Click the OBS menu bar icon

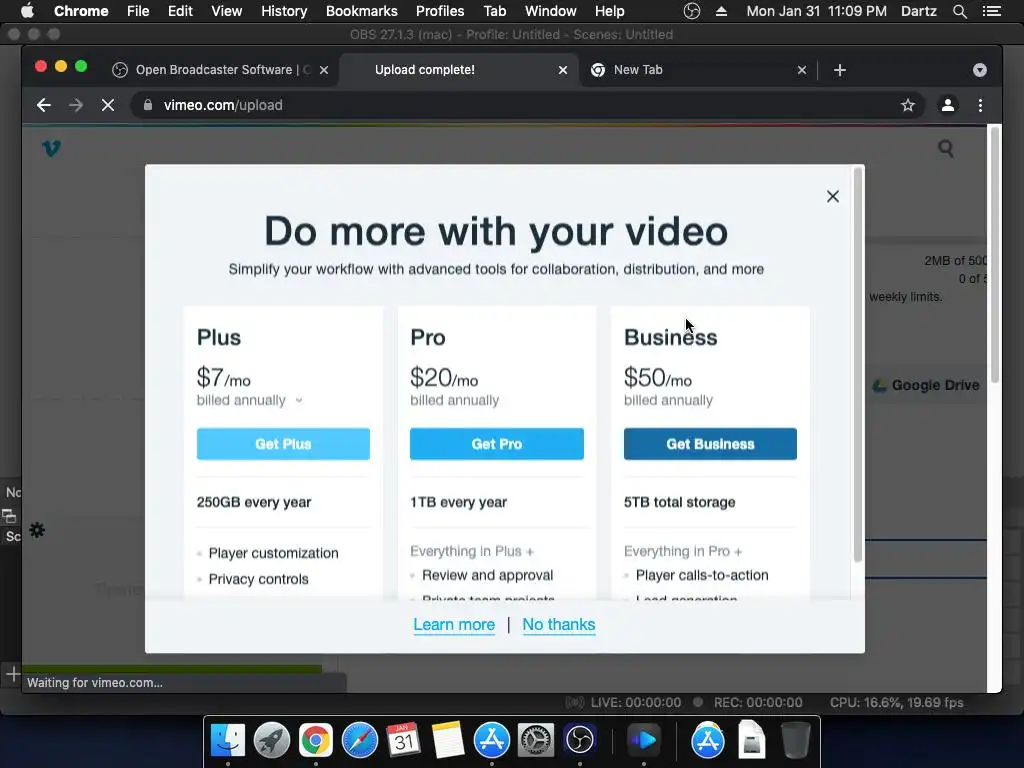tap(692, 11)
